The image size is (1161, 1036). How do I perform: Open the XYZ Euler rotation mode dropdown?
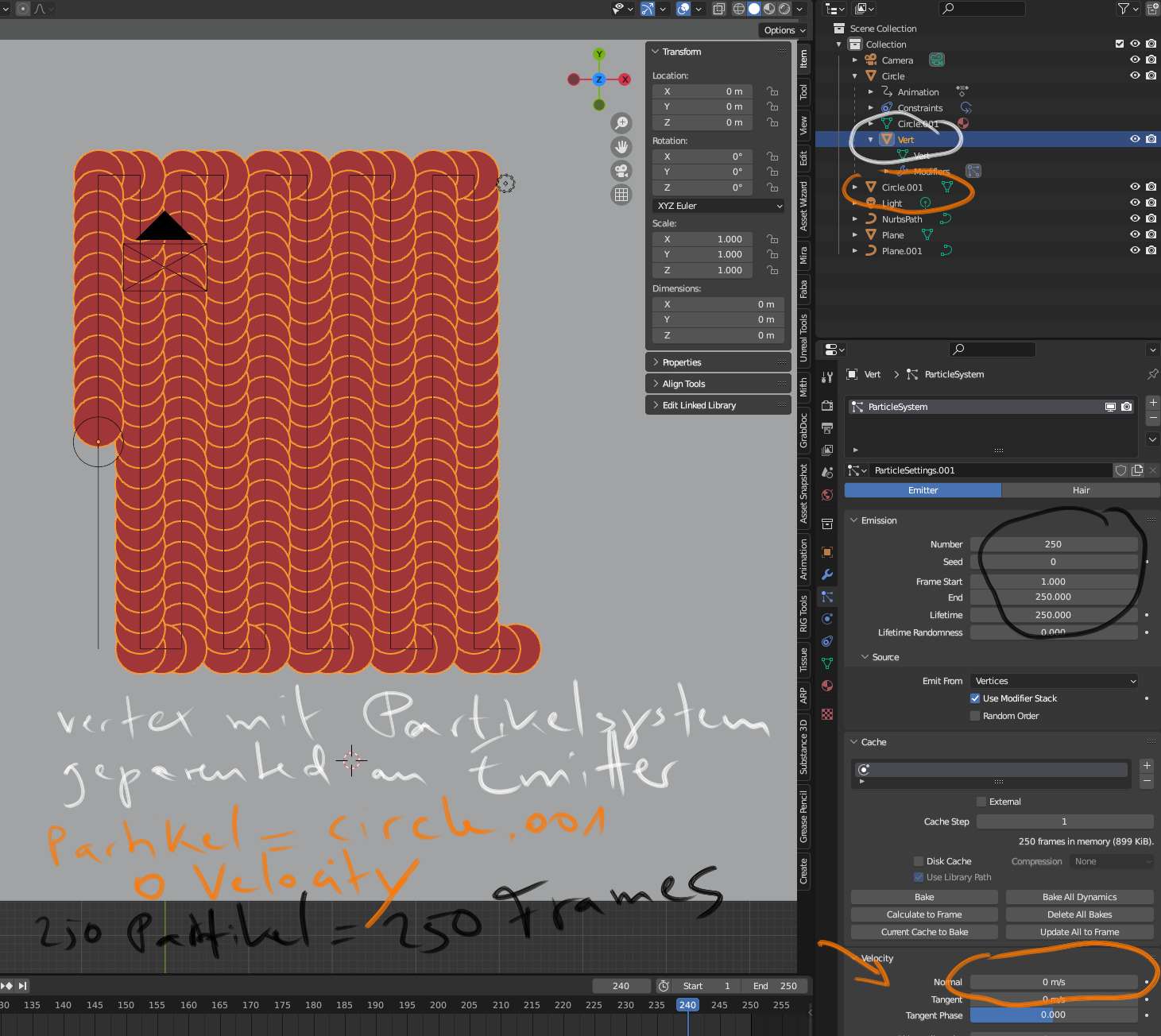point(718,206)
